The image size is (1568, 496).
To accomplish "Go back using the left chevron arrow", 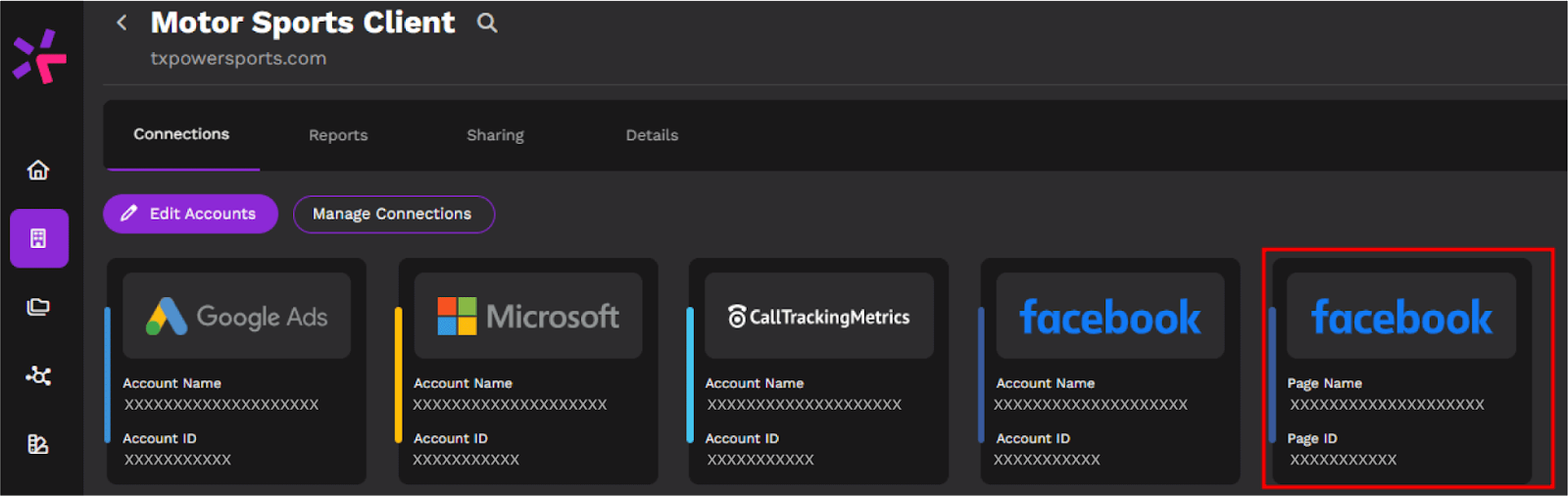I will point(122,23).
